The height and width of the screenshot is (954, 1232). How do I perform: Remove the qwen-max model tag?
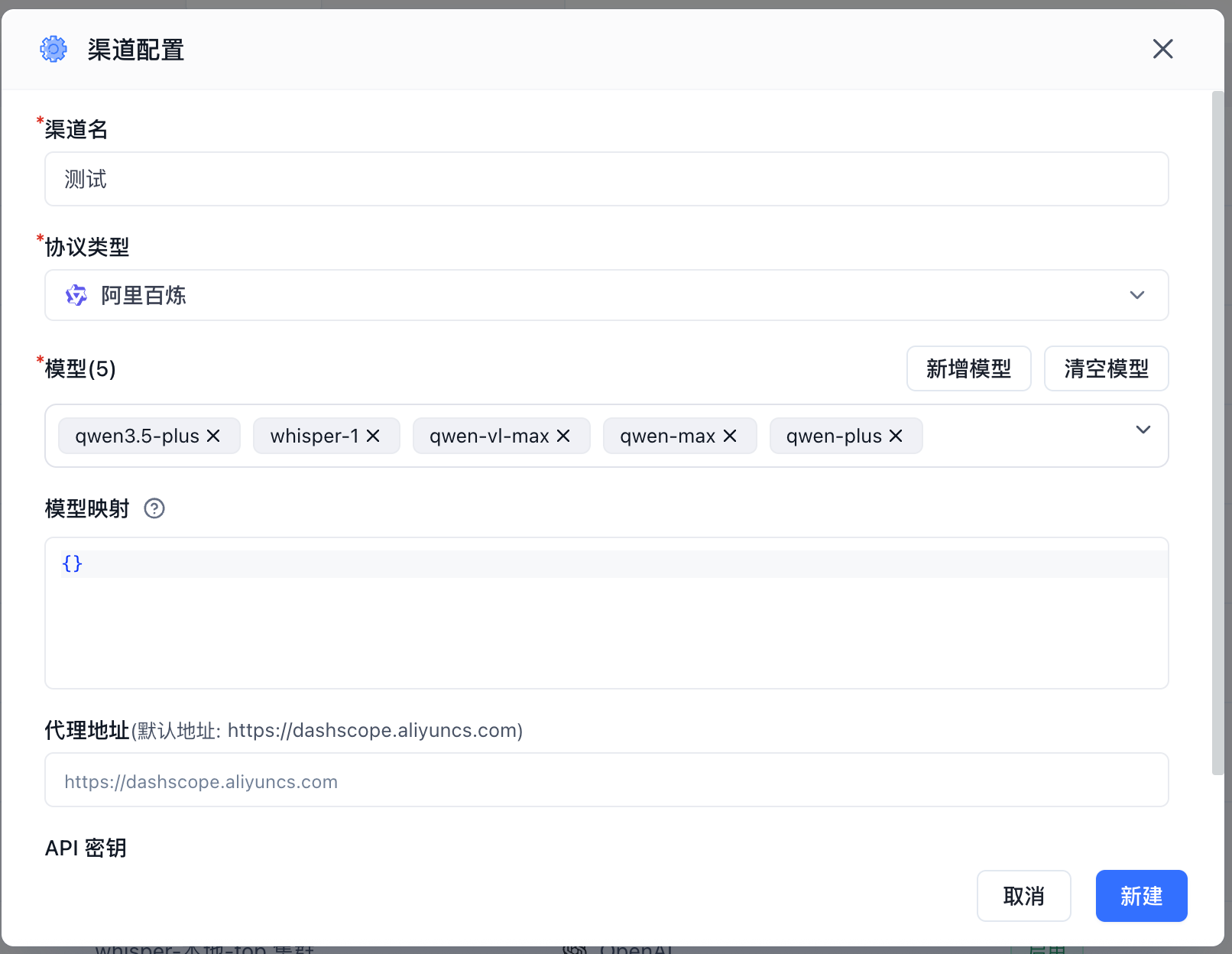tap(730, 436)
